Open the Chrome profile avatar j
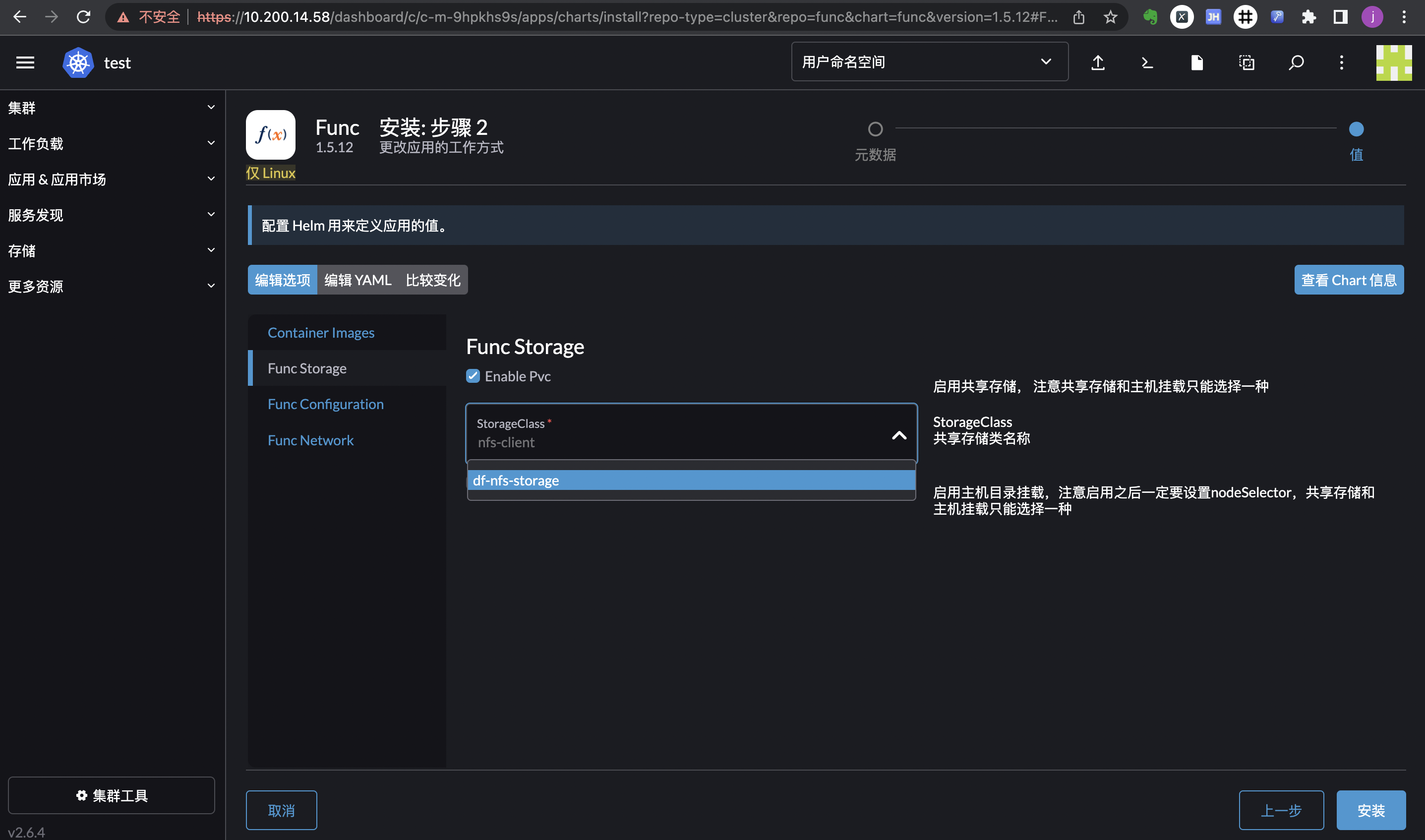The image size is (1425, 840). pos(1372,17)
